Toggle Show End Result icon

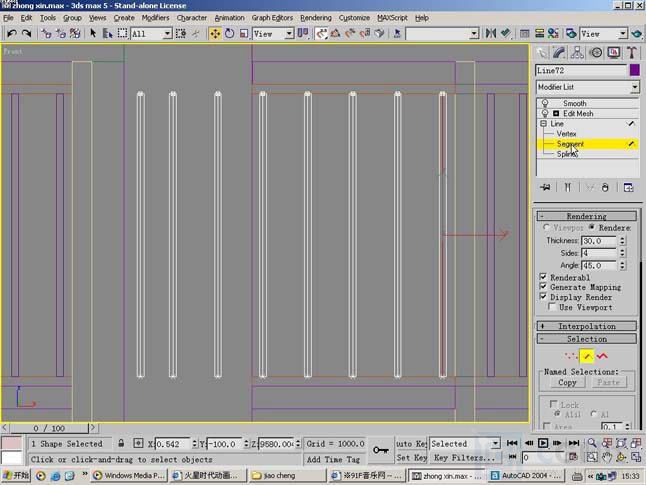[x=568, y=187]
